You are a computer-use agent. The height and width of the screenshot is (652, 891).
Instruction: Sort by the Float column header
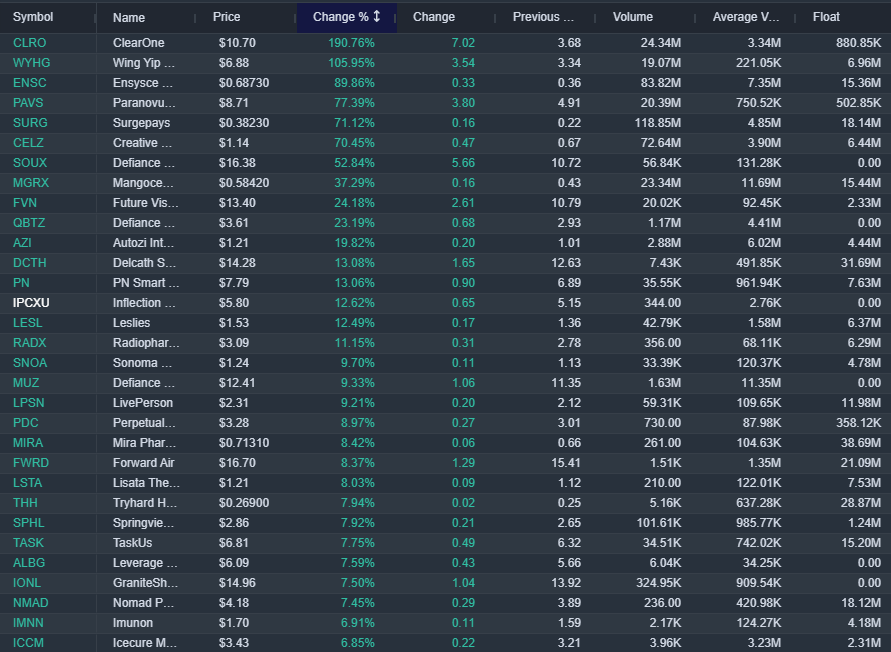pos(826,17)
